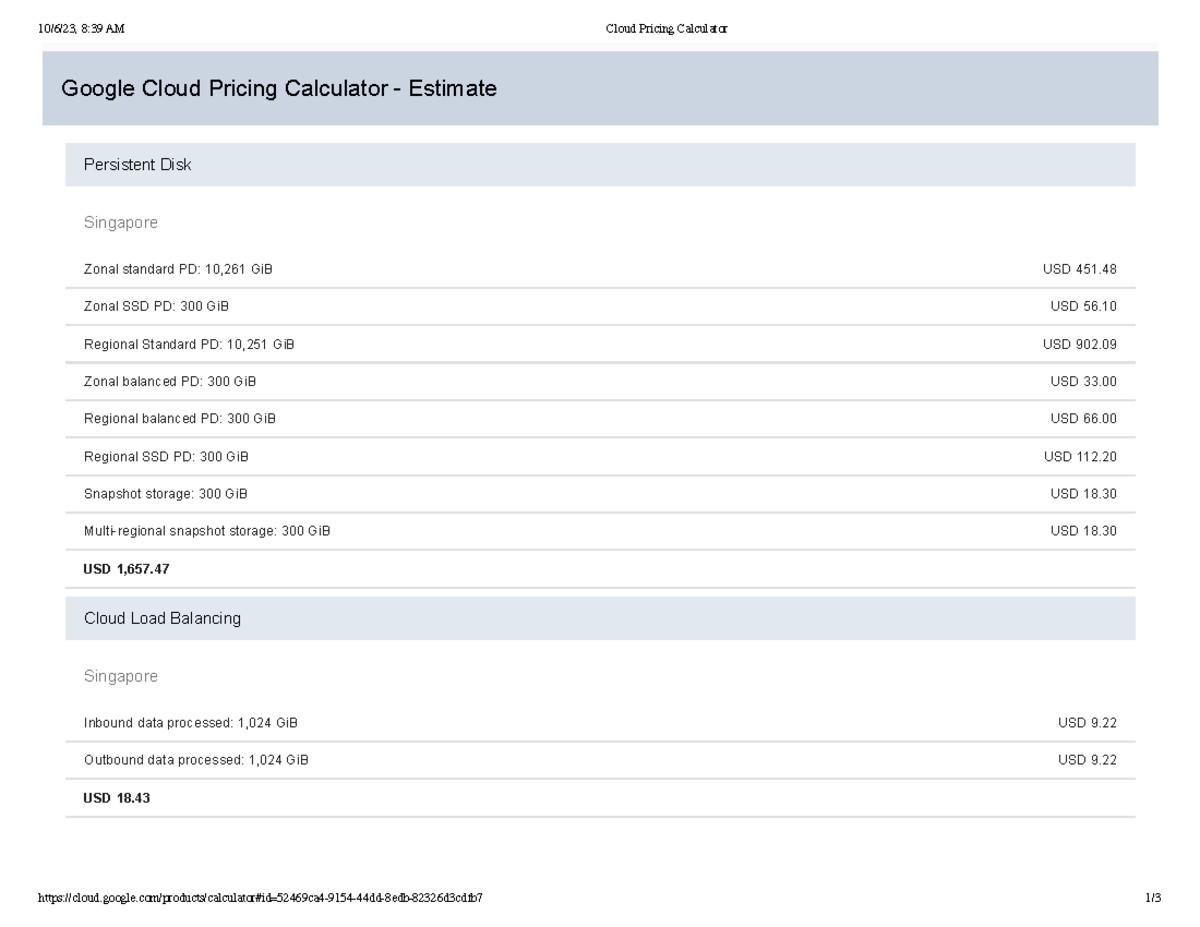Select Zonal SSD PD: 300 GiB row

pos(600,307)
